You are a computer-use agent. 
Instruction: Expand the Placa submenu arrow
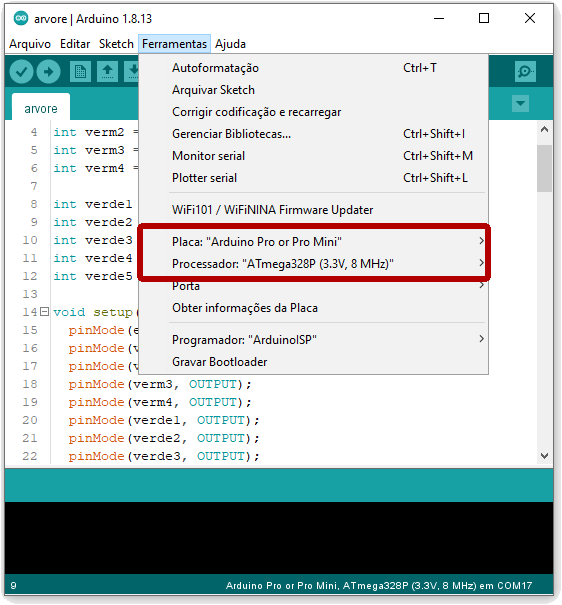coord(481,241)
